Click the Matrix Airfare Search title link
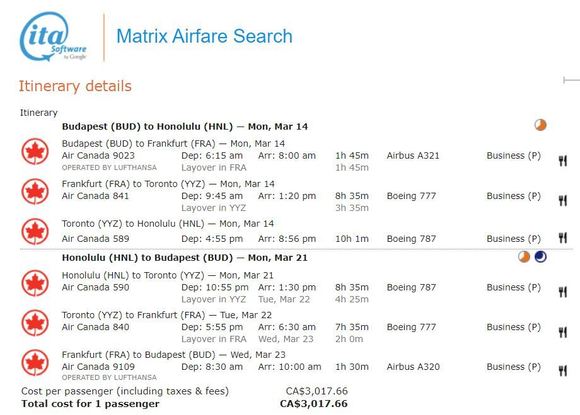The width and height of the screenshot is (580, 415). click(x=204, y=36)
